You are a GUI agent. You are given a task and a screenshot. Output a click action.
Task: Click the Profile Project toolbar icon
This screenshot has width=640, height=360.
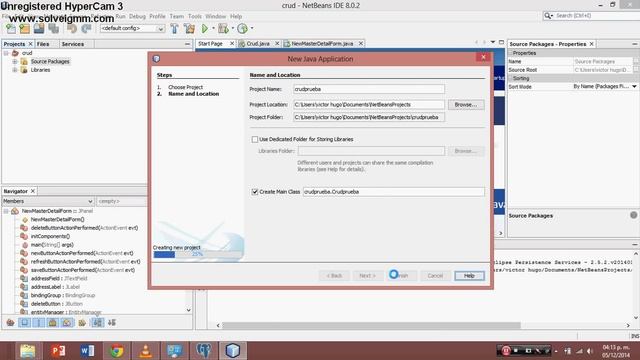(x=242, y=29)
